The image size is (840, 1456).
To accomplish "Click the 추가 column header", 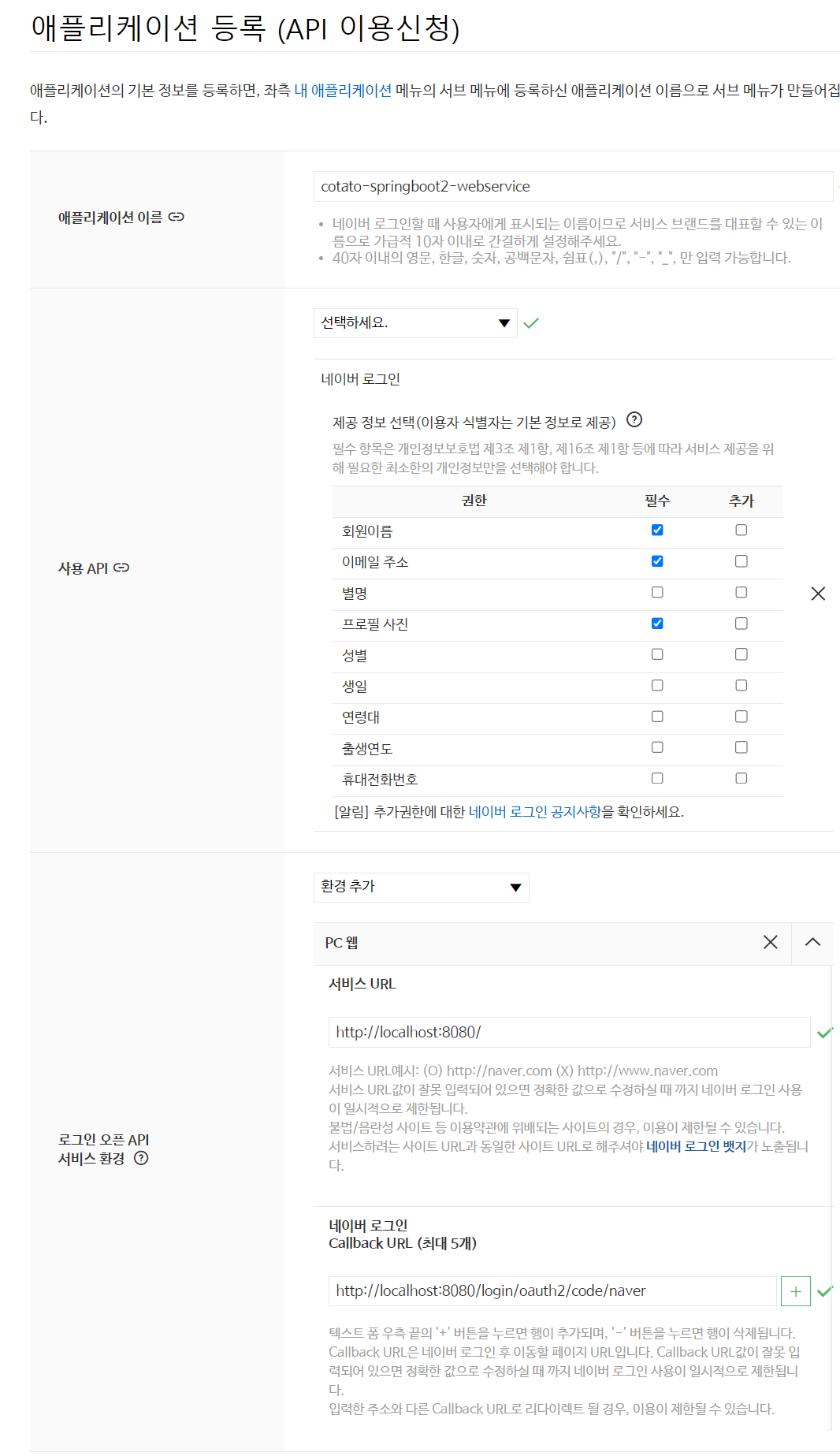I will [742, 501].
